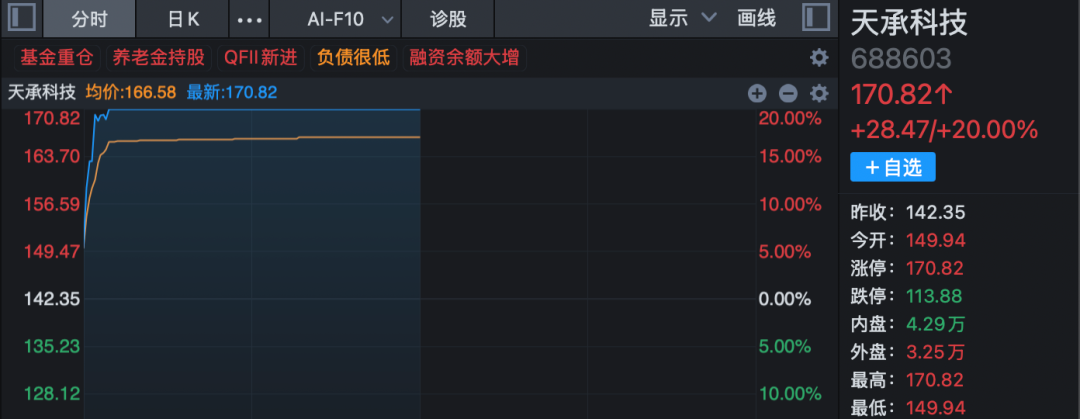Image resolution: width=1080 pixels, height=419 pixels.
Task: Open more chart periods ellipsis
Action: point(249,19)
